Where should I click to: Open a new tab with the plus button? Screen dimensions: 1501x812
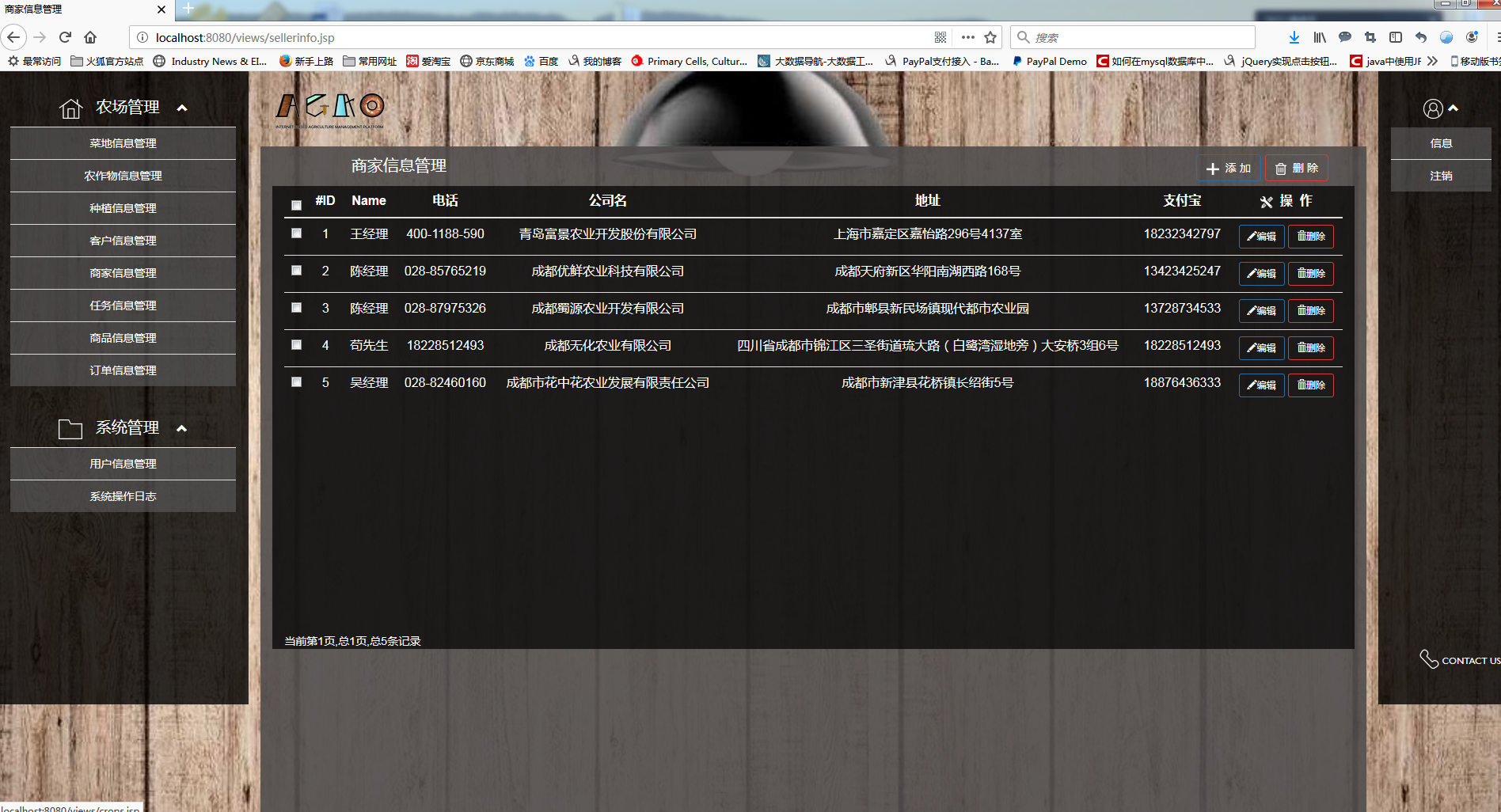[188, 9]
